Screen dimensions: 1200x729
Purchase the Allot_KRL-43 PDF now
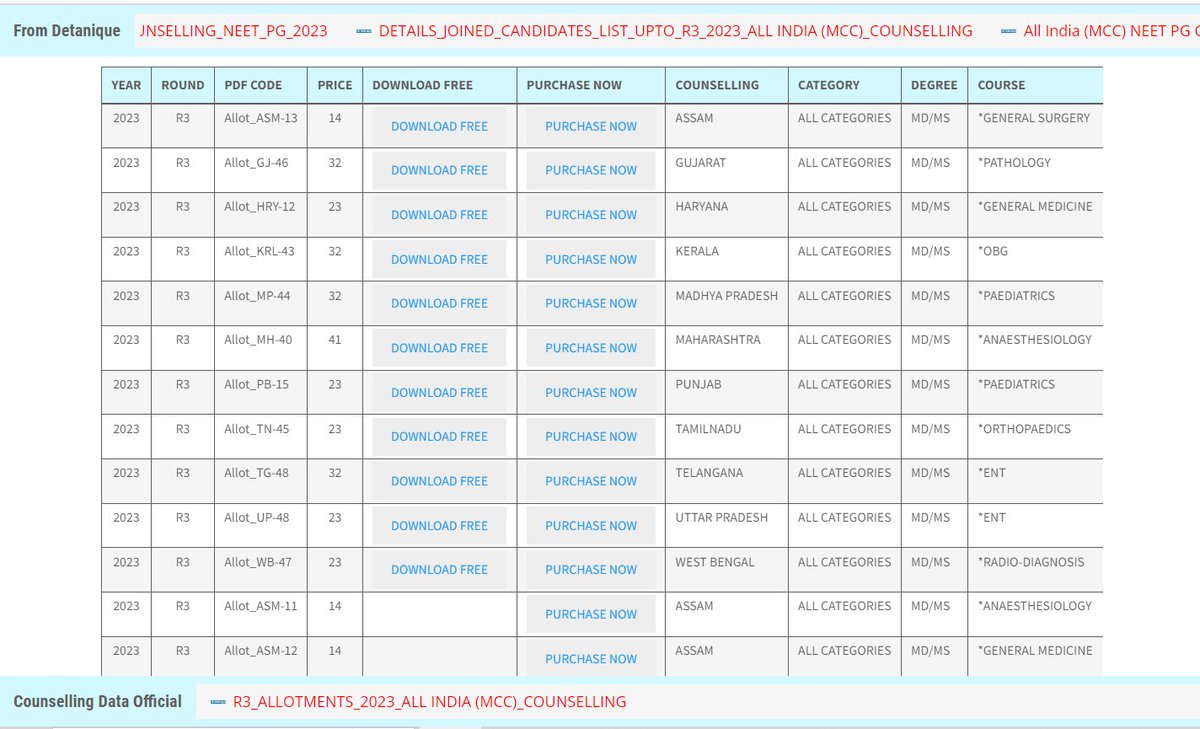point(591,259)
